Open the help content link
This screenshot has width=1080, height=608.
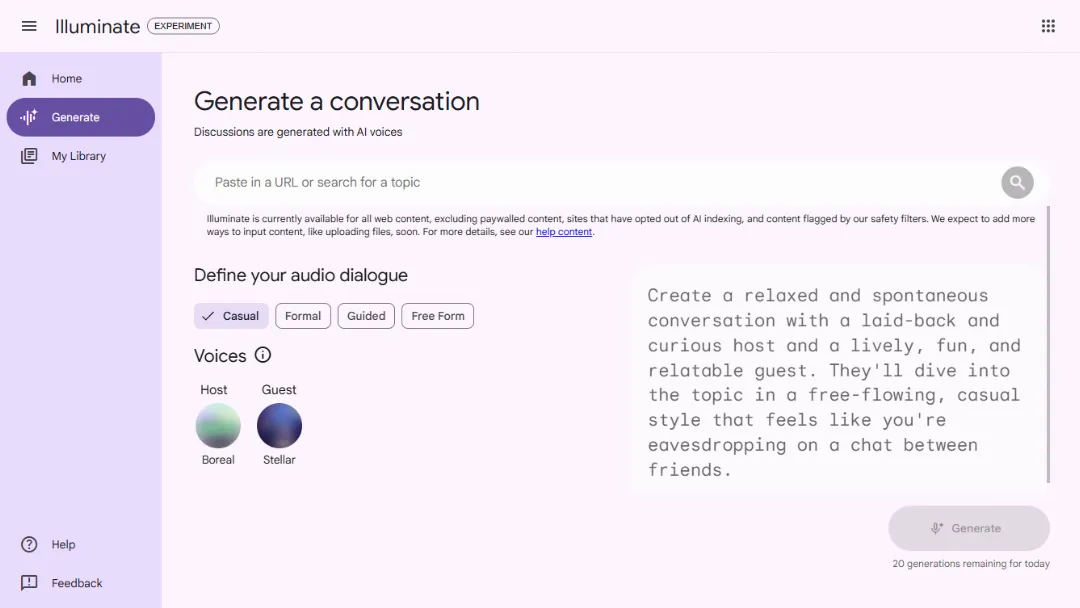pyautogui.click(x=563, y=232)
